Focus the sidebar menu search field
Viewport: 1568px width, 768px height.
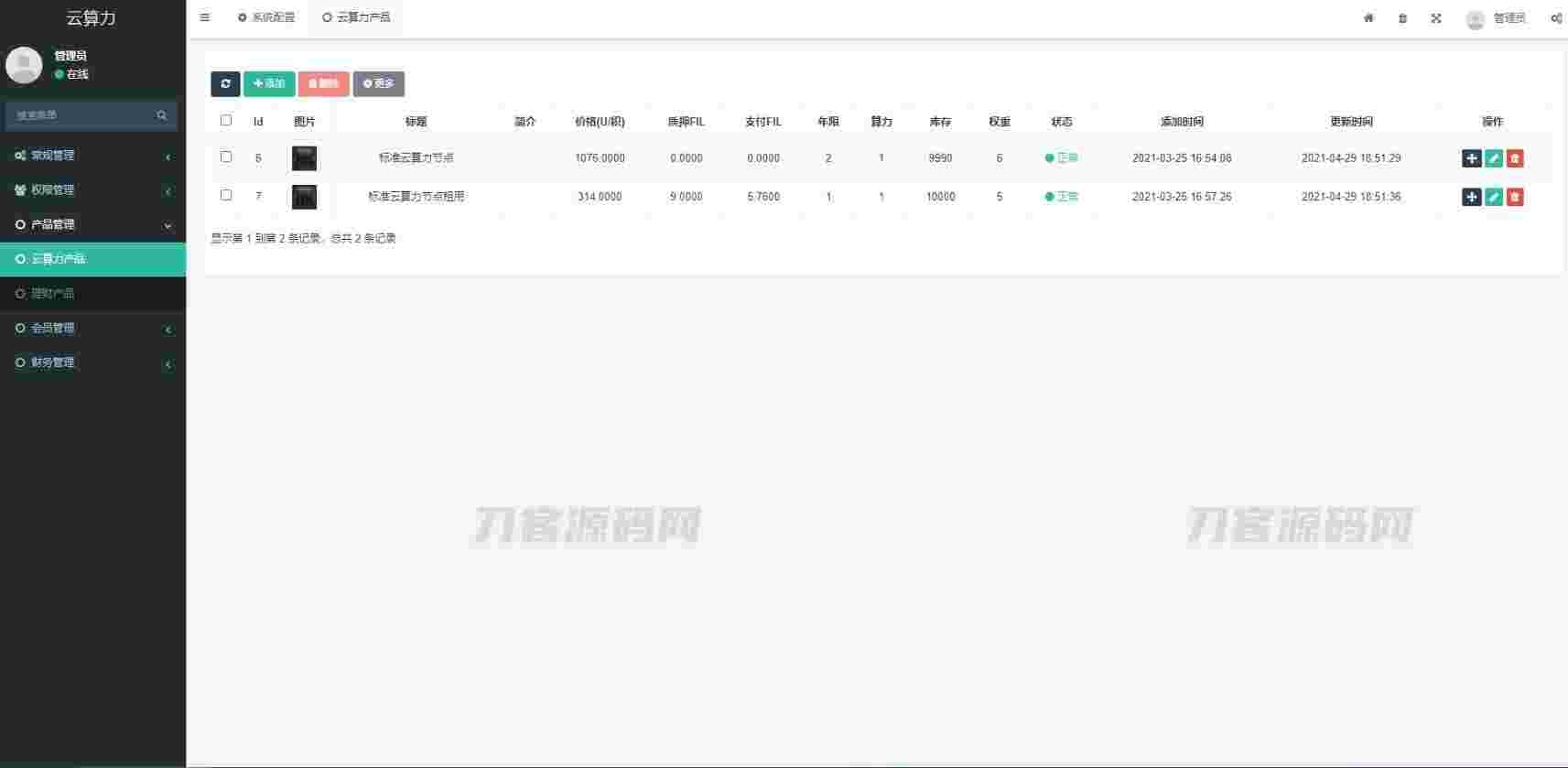[x=91, y=115]
